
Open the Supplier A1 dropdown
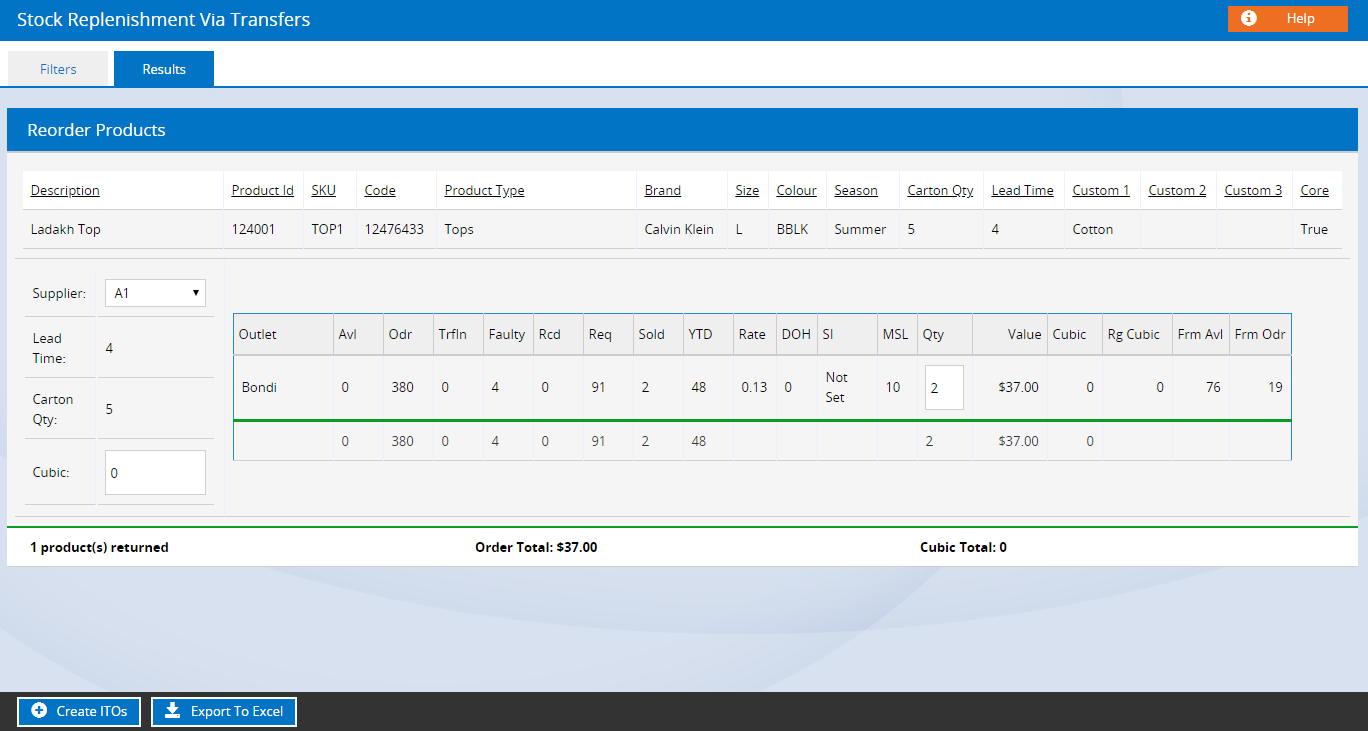pos(155,293)
